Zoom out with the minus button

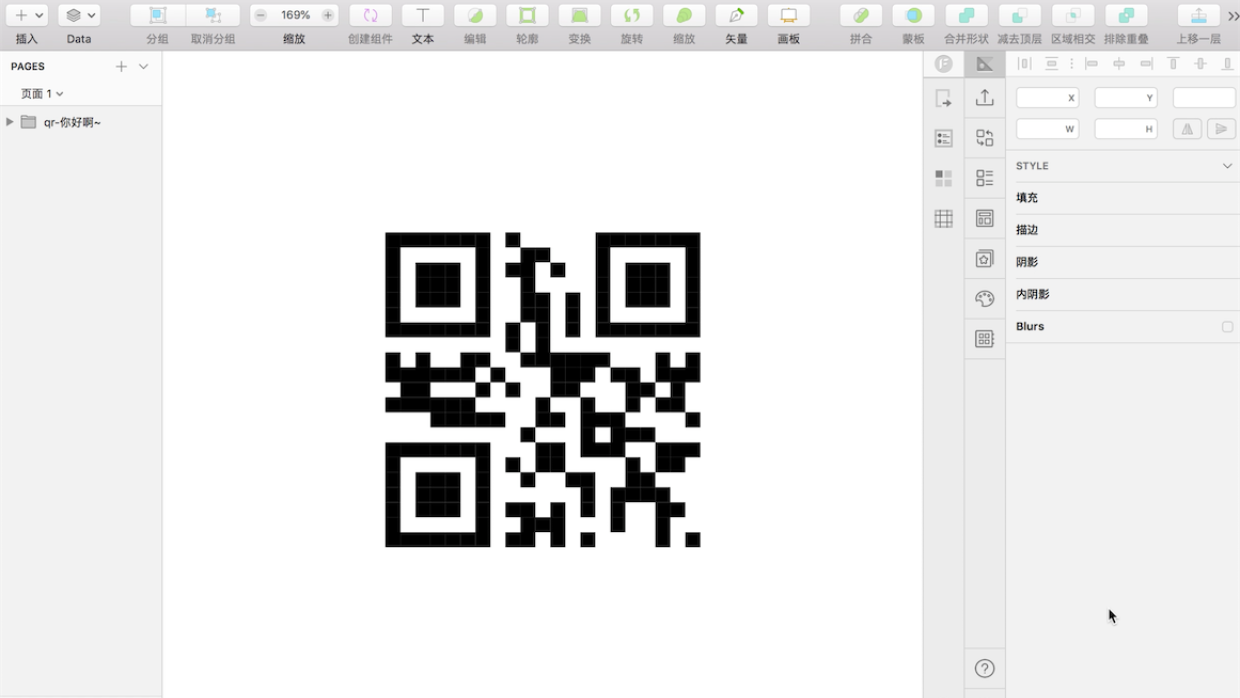click(x=260, y=15)
